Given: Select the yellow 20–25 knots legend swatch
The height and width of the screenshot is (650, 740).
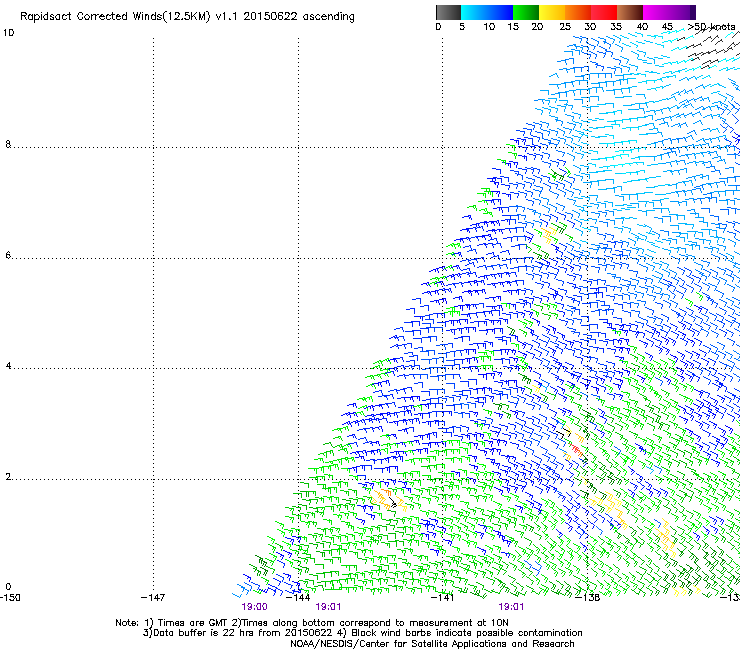Looking at the screenshot, I should click(552, 12).
